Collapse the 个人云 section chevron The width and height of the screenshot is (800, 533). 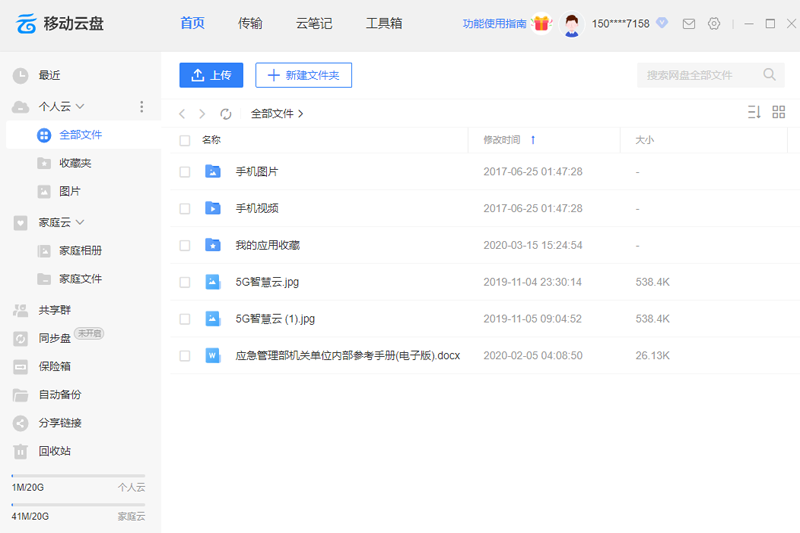[x=80, y=106]
